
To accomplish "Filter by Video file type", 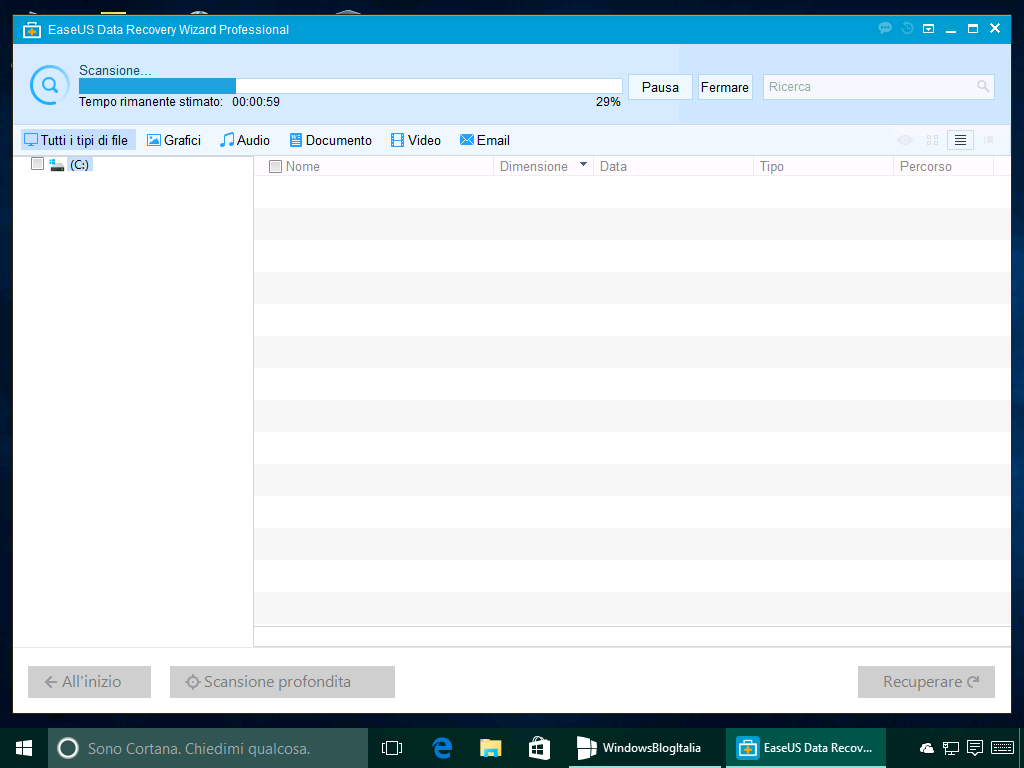I will [x=416, y=140].
